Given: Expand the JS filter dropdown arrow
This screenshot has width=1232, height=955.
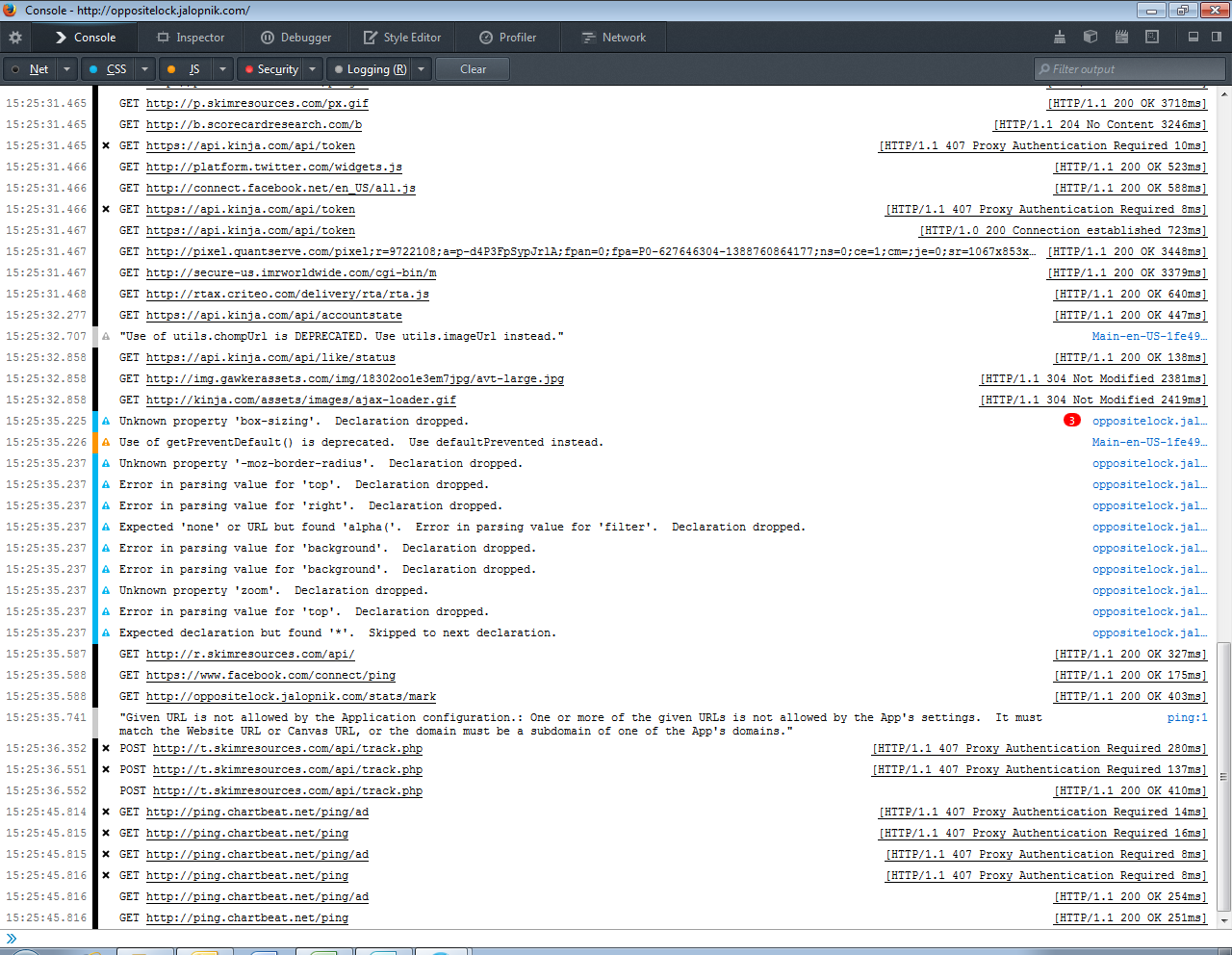Looking at the screenshot, I should coord(222,69).
